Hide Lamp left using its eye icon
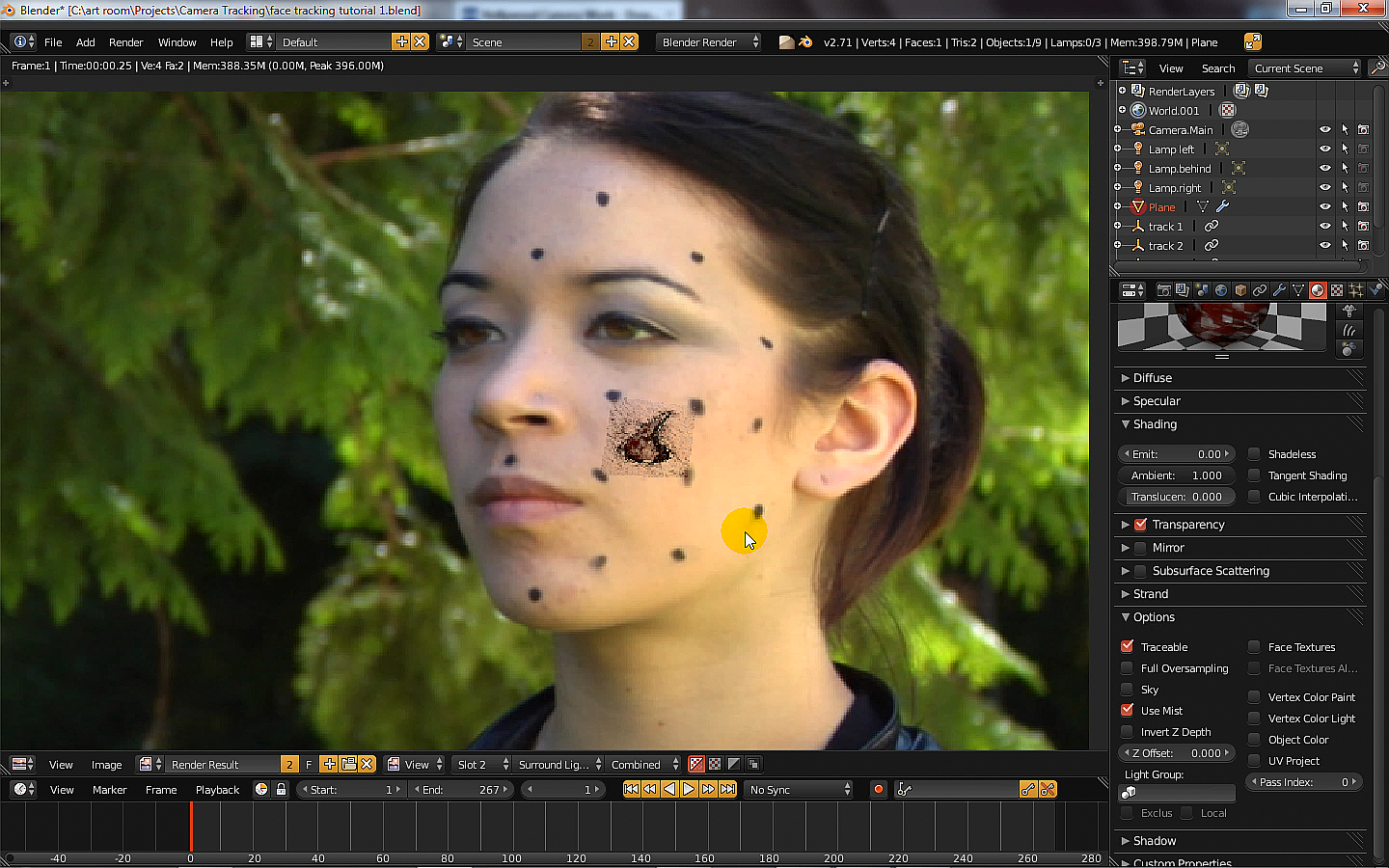This screenshot has height=868, width=1389. (x=1325, y=149)
